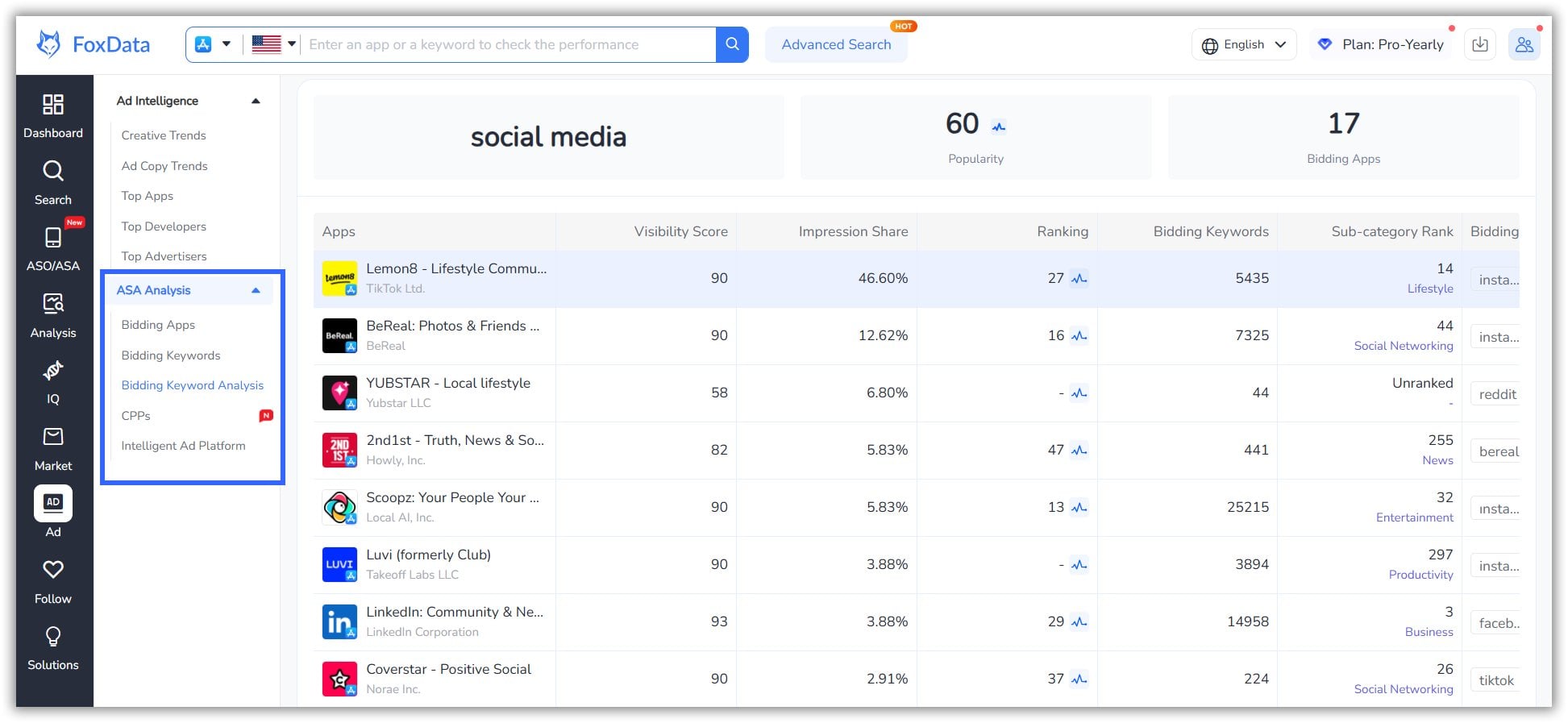Open ranking trend icon for YUBSTAR

[x=1079, y=393]
